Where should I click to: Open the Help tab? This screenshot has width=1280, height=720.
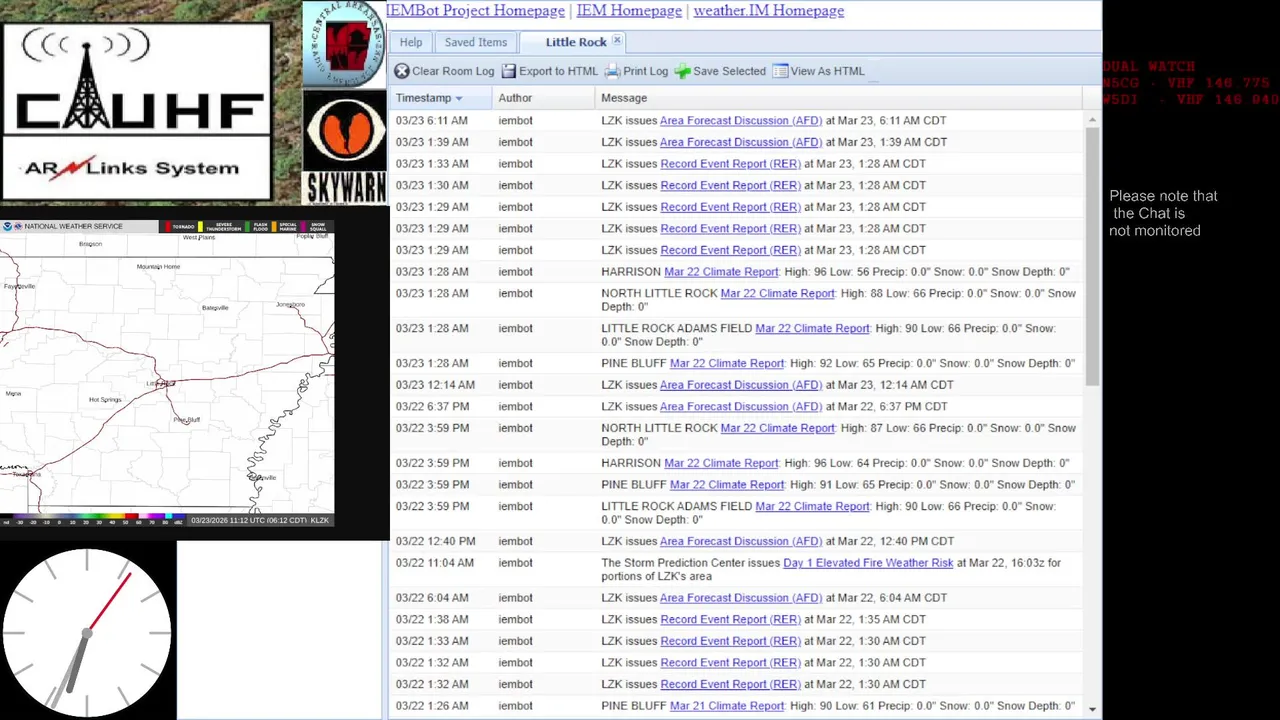click(411, 42)
